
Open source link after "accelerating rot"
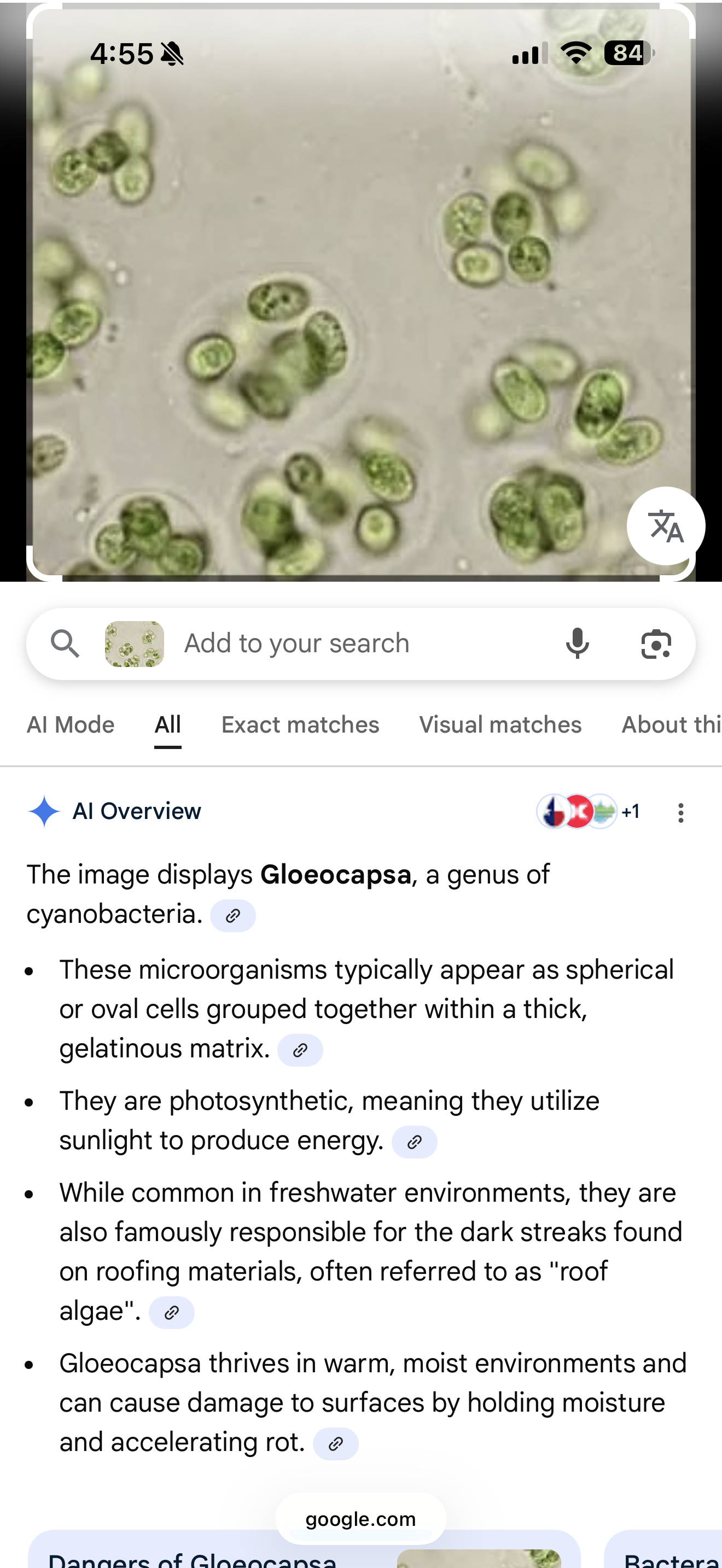pyautogui.click(x=335, y=1444)
